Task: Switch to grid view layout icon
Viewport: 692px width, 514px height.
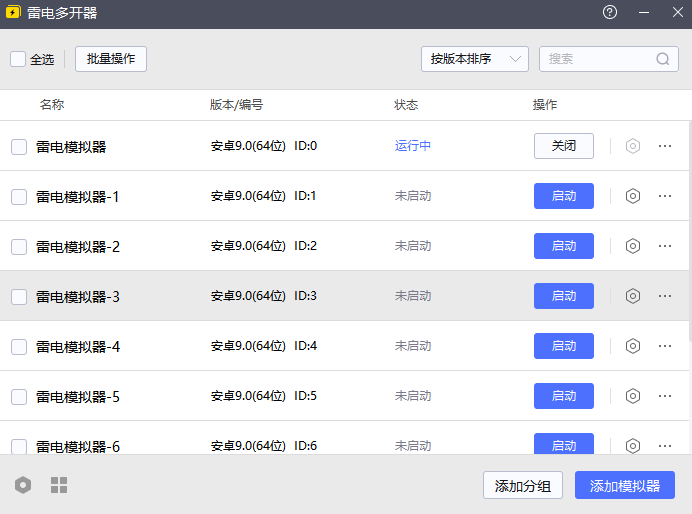Action: [x=59, y=485]
